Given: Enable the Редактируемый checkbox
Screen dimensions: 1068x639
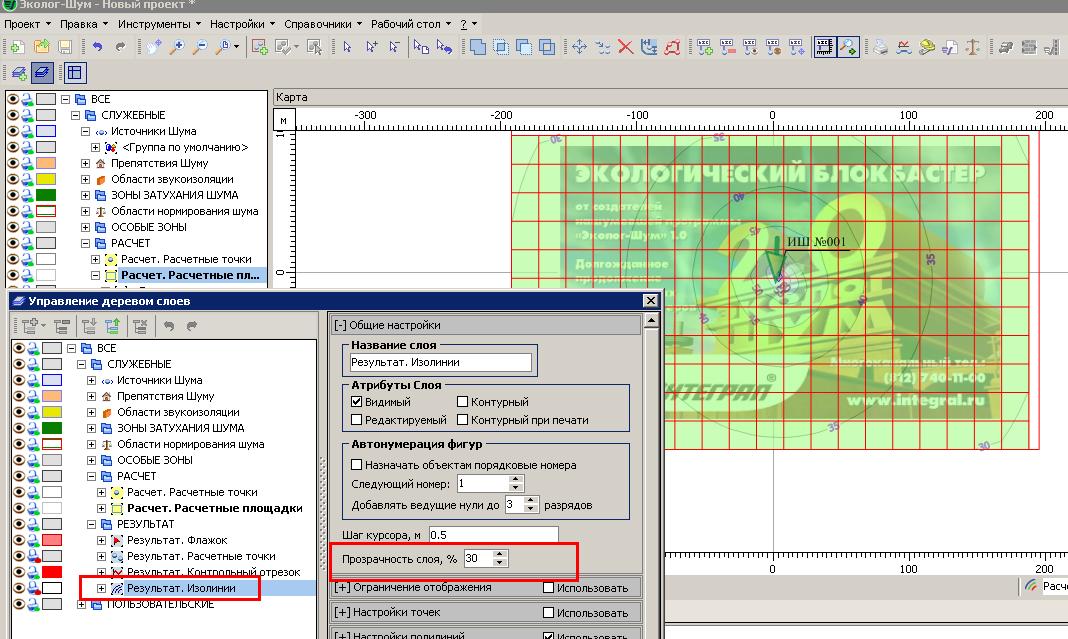Looking at the screenshot, I should coord(357,420).
